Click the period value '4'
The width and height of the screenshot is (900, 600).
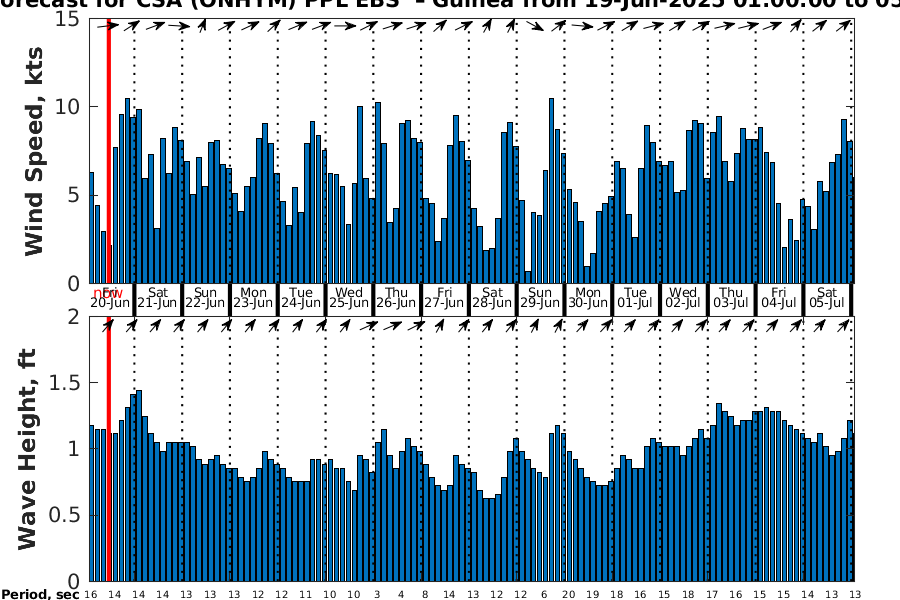click(401, 594)
